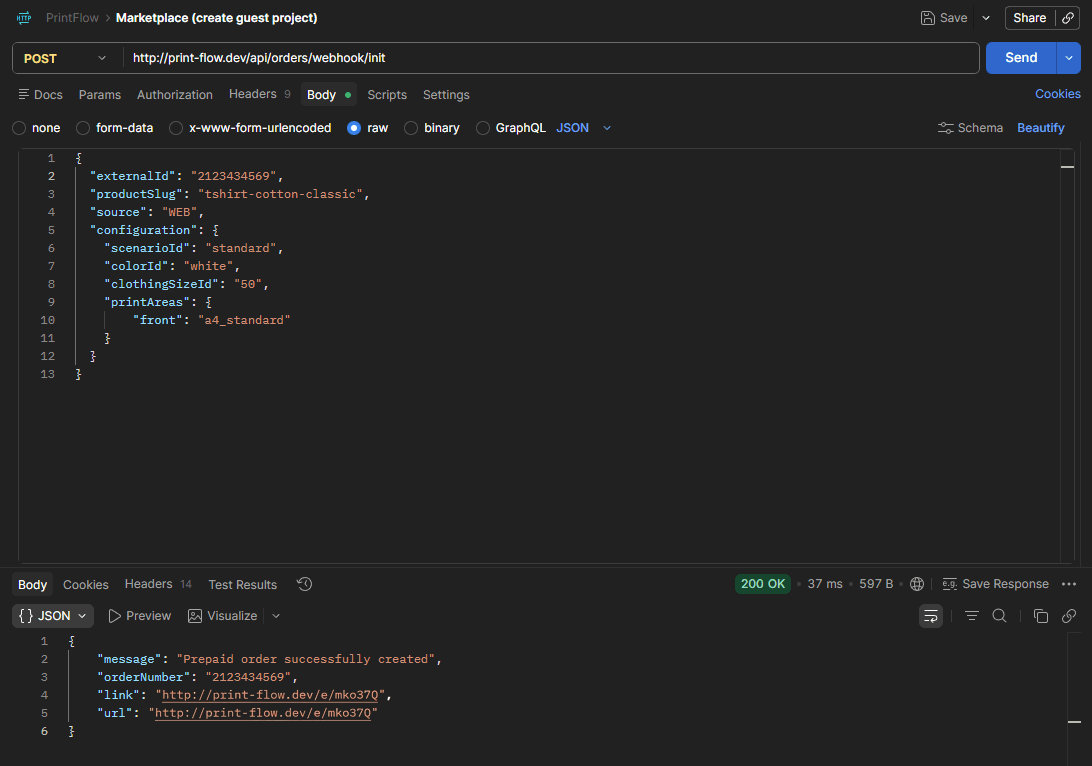Click the filter response icon
Image resolution: width=1092 pixels, height=766 pixels.
pos(972,616)
